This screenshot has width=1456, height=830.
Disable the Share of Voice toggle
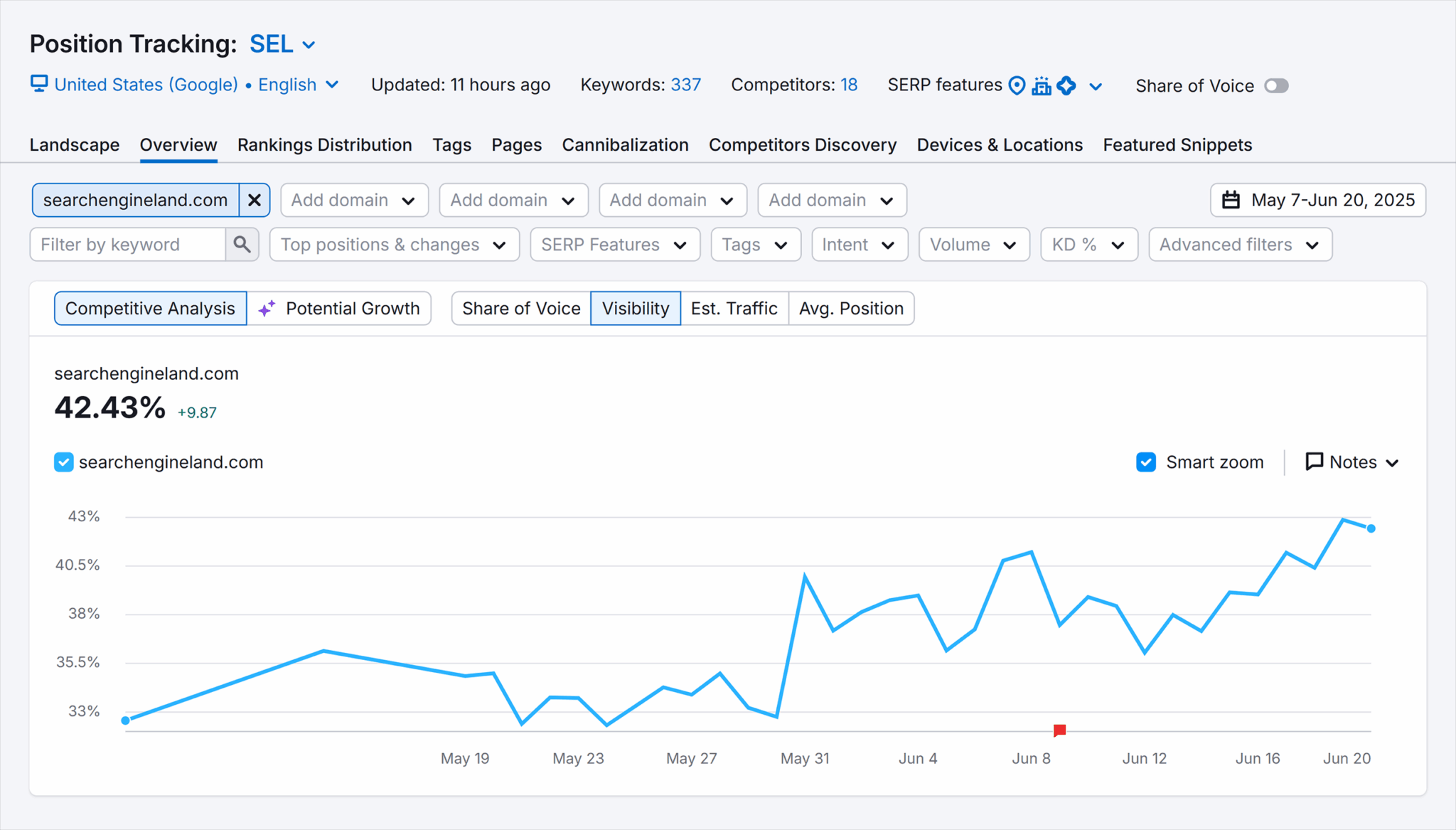1275,85
